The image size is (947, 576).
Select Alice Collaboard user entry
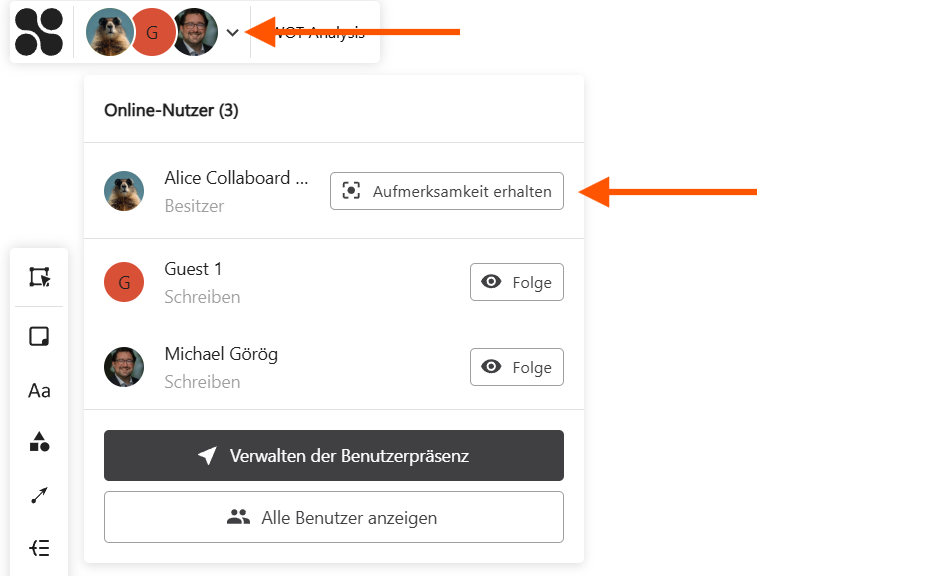point(236,179)
